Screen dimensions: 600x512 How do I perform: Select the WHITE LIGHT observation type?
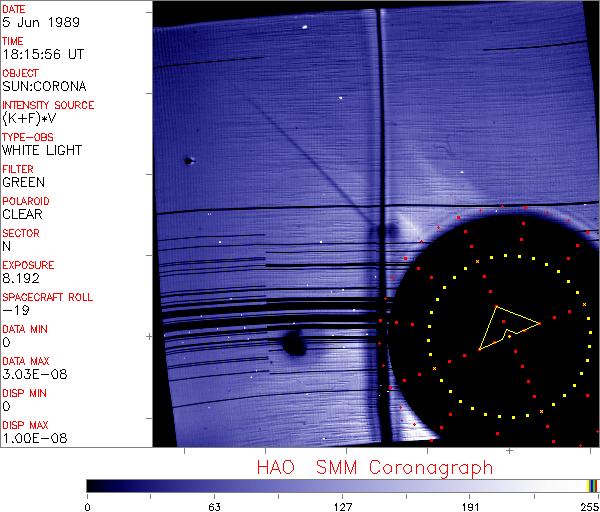[x=42, y=150]
